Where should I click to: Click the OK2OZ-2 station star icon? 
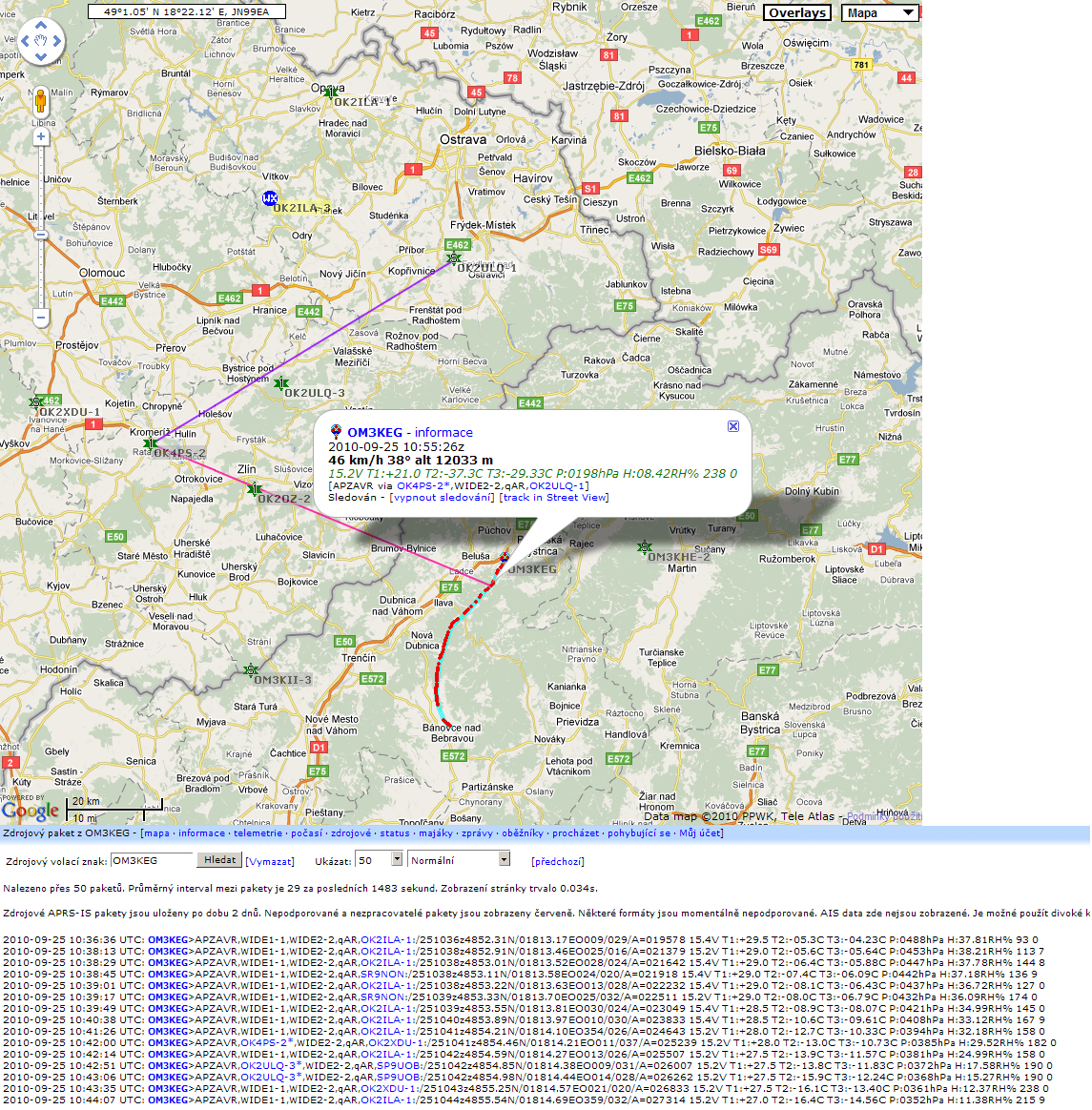[x=255, y=489]
